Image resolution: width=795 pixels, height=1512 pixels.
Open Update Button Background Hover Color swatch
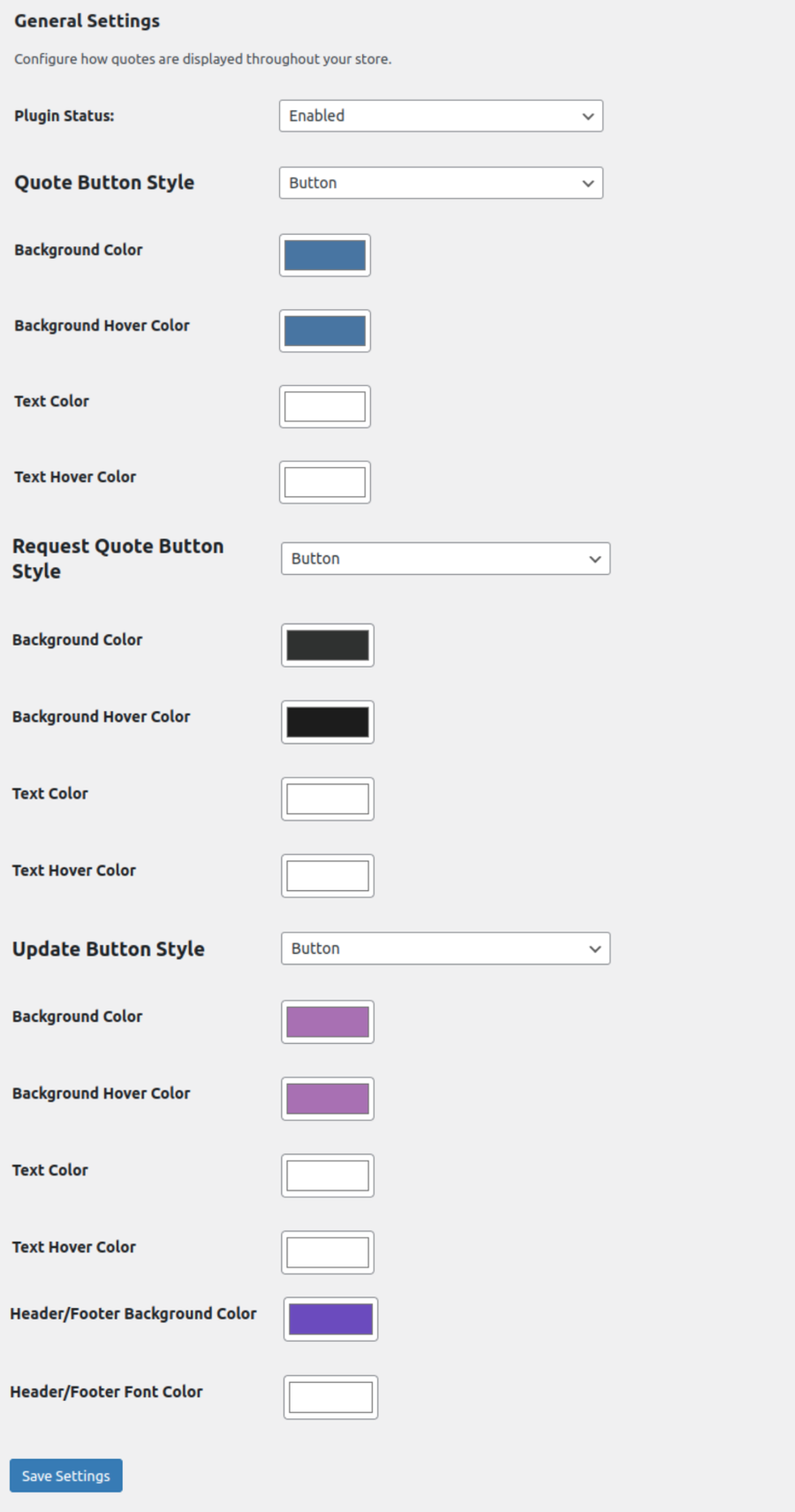[x=327, y=1099]
